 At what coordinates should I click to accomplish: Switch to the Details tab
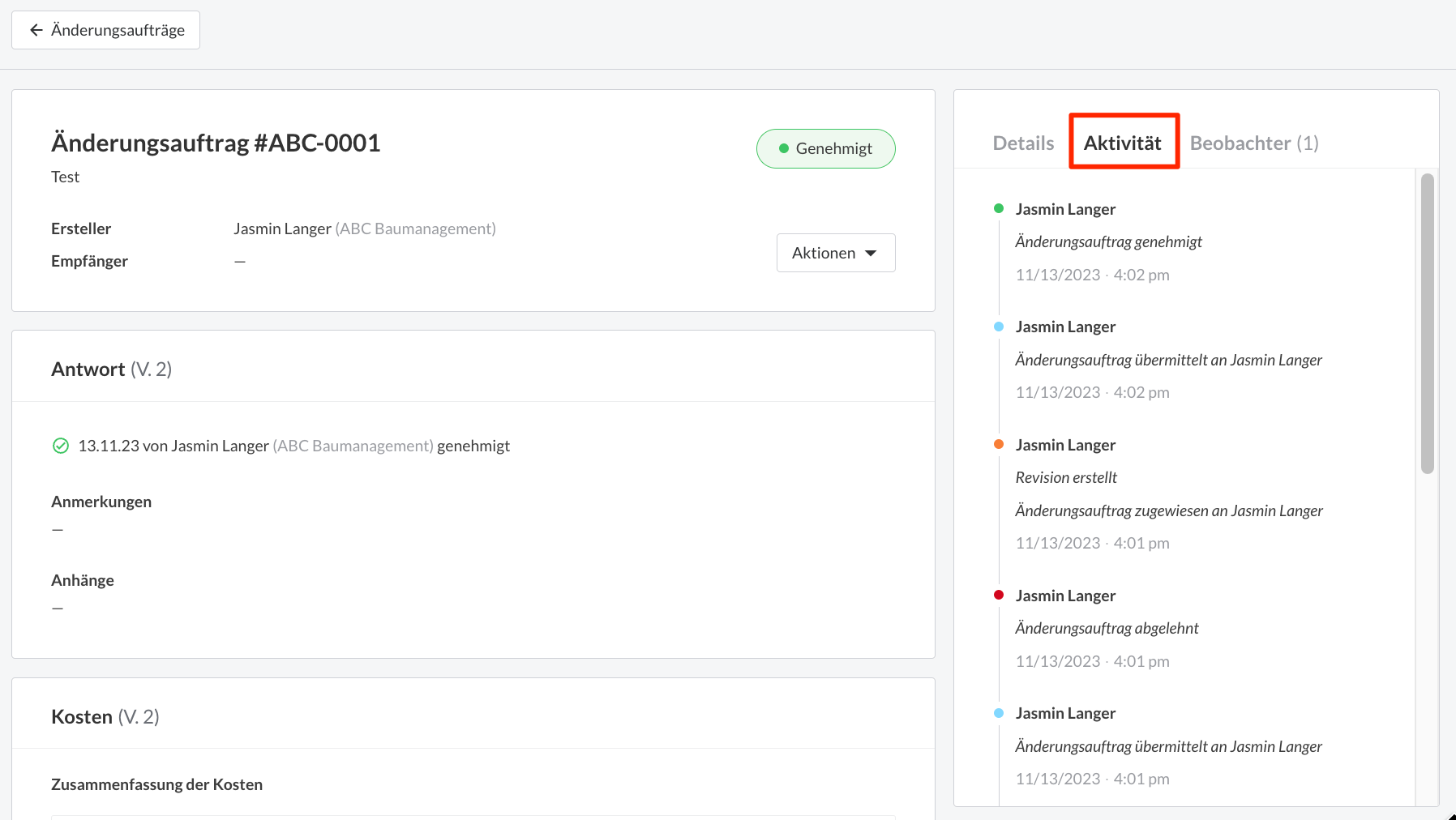click(1023, 143)
